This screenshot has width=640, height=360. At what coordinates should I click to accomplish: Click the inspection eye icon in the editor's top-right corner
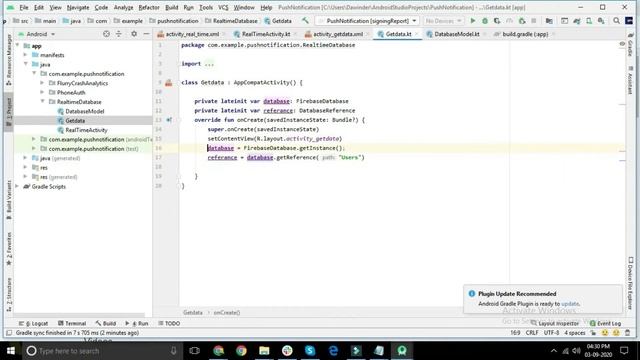tap(622, 44)
